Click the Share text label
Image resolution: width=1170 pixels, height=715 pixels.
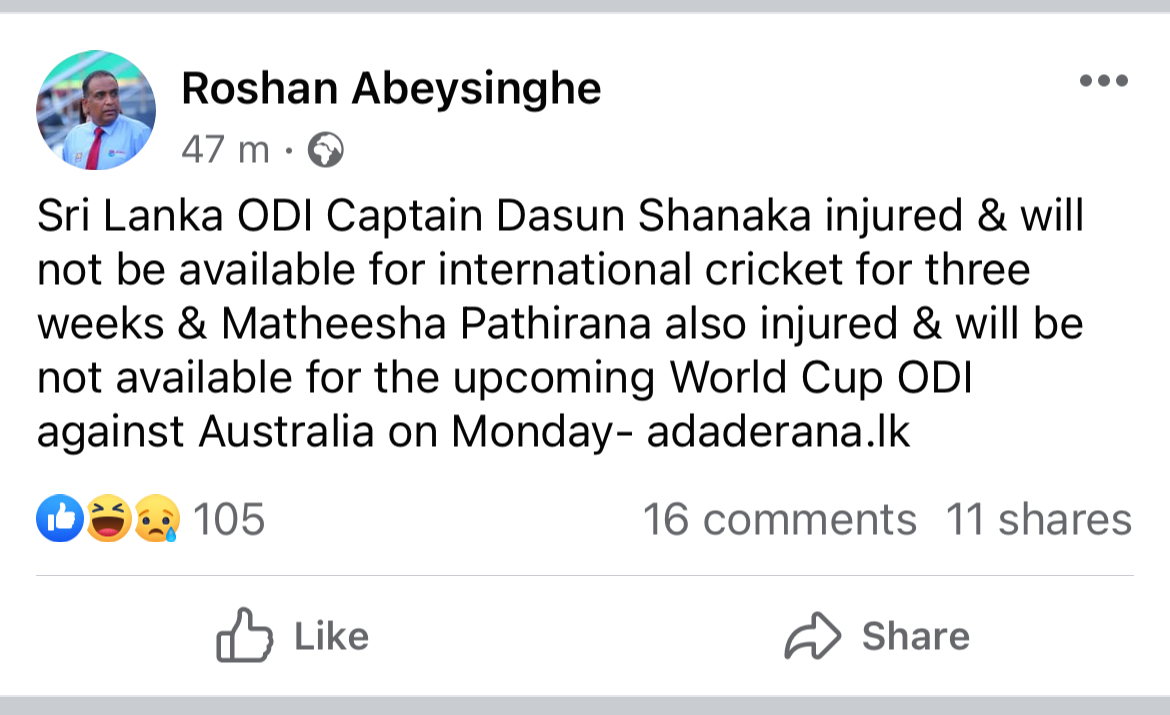pyautogui.click(x=916, y=637)
